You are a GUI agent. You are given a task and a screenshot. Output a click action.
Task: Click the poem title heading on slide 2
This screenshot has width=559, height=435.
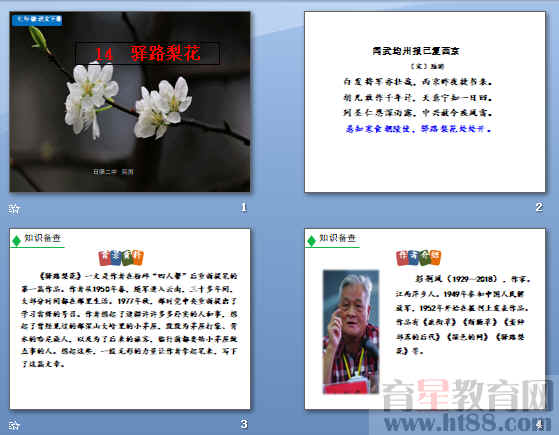[416, 51]
